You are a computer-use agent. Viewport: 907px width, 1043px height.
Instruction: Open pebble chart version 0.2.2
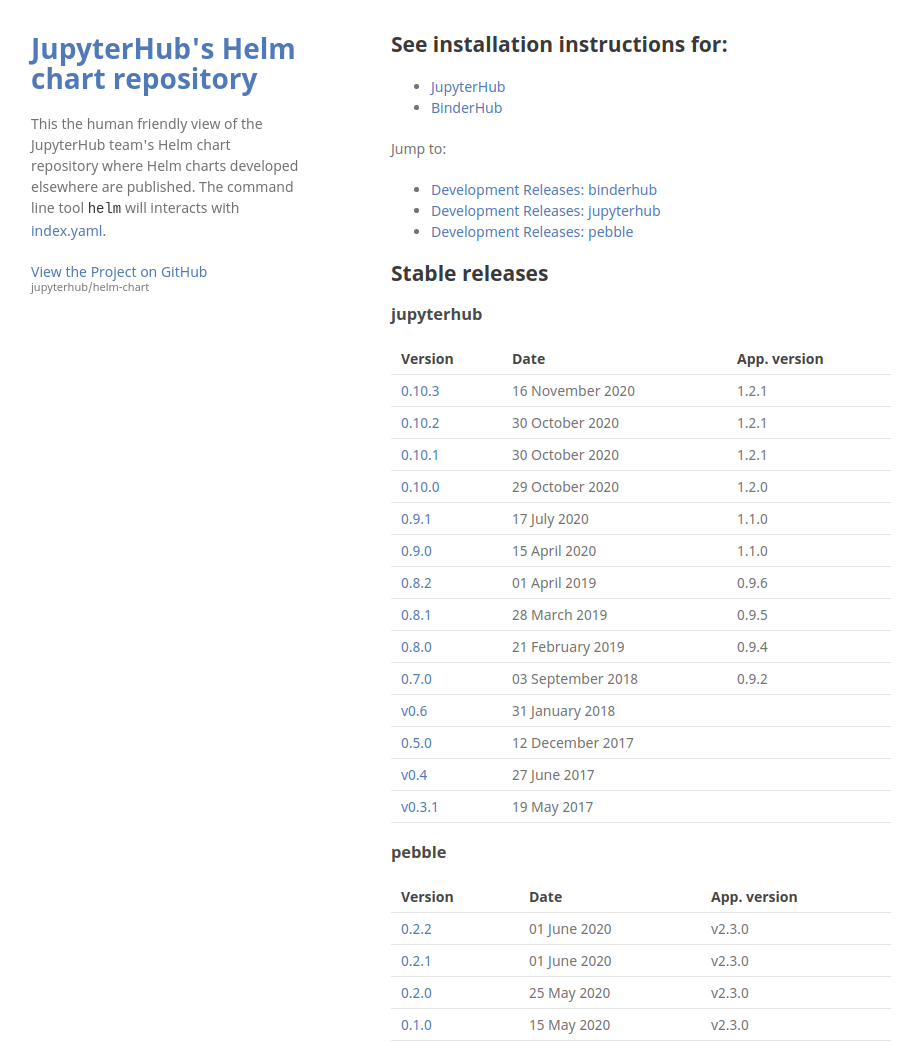click(x=416, y=928)
